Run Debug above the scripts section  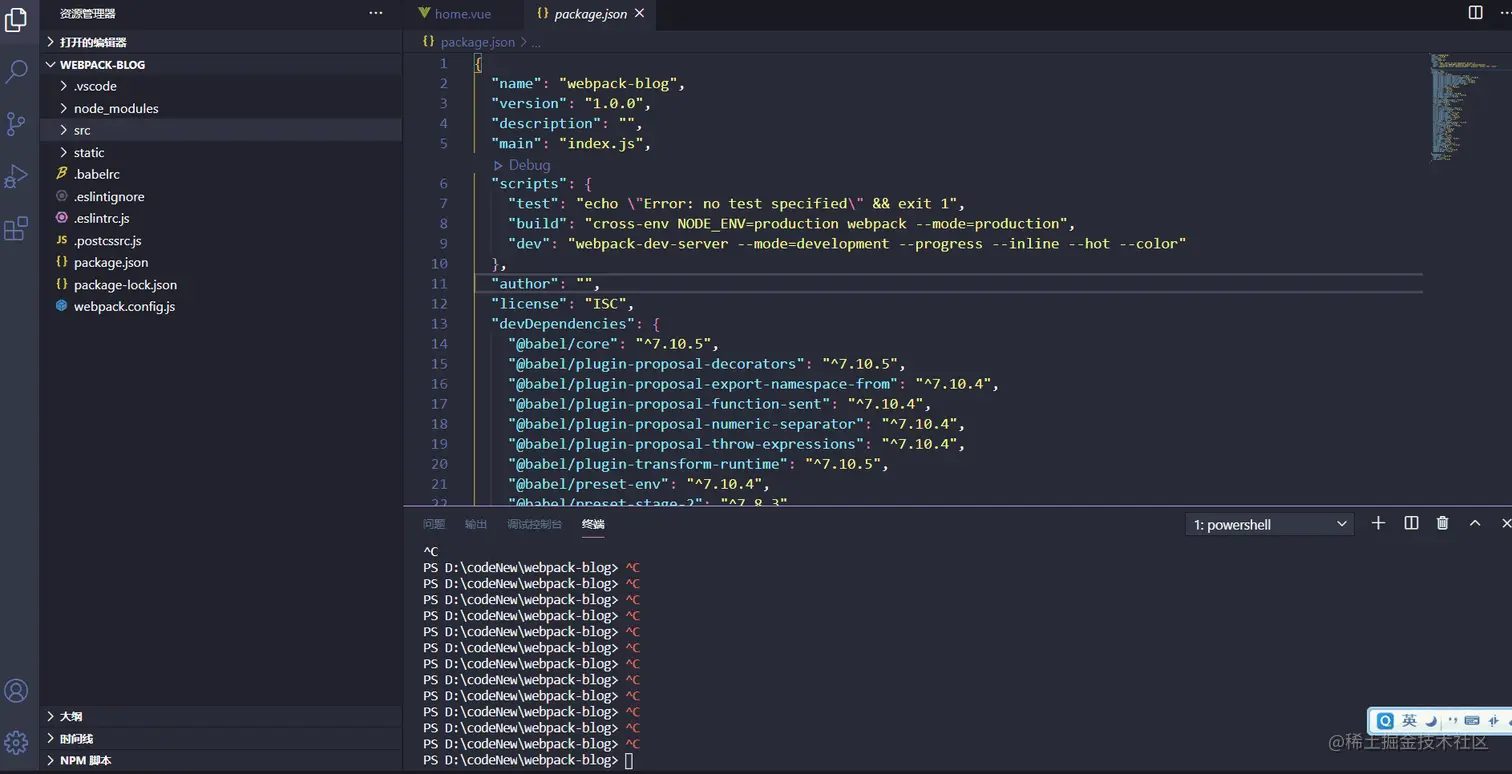tap(524, 164)
